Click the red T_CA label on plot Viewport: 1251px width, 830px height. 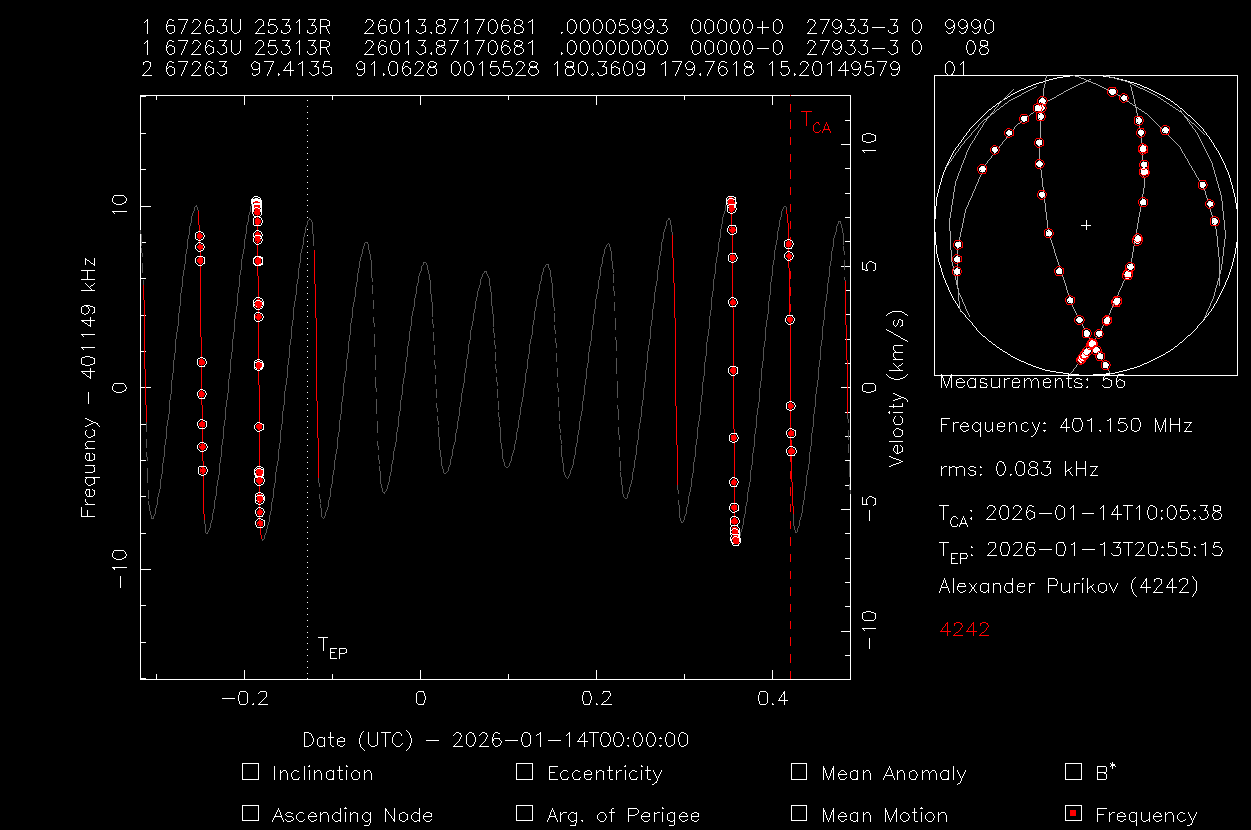coord(815,122)
